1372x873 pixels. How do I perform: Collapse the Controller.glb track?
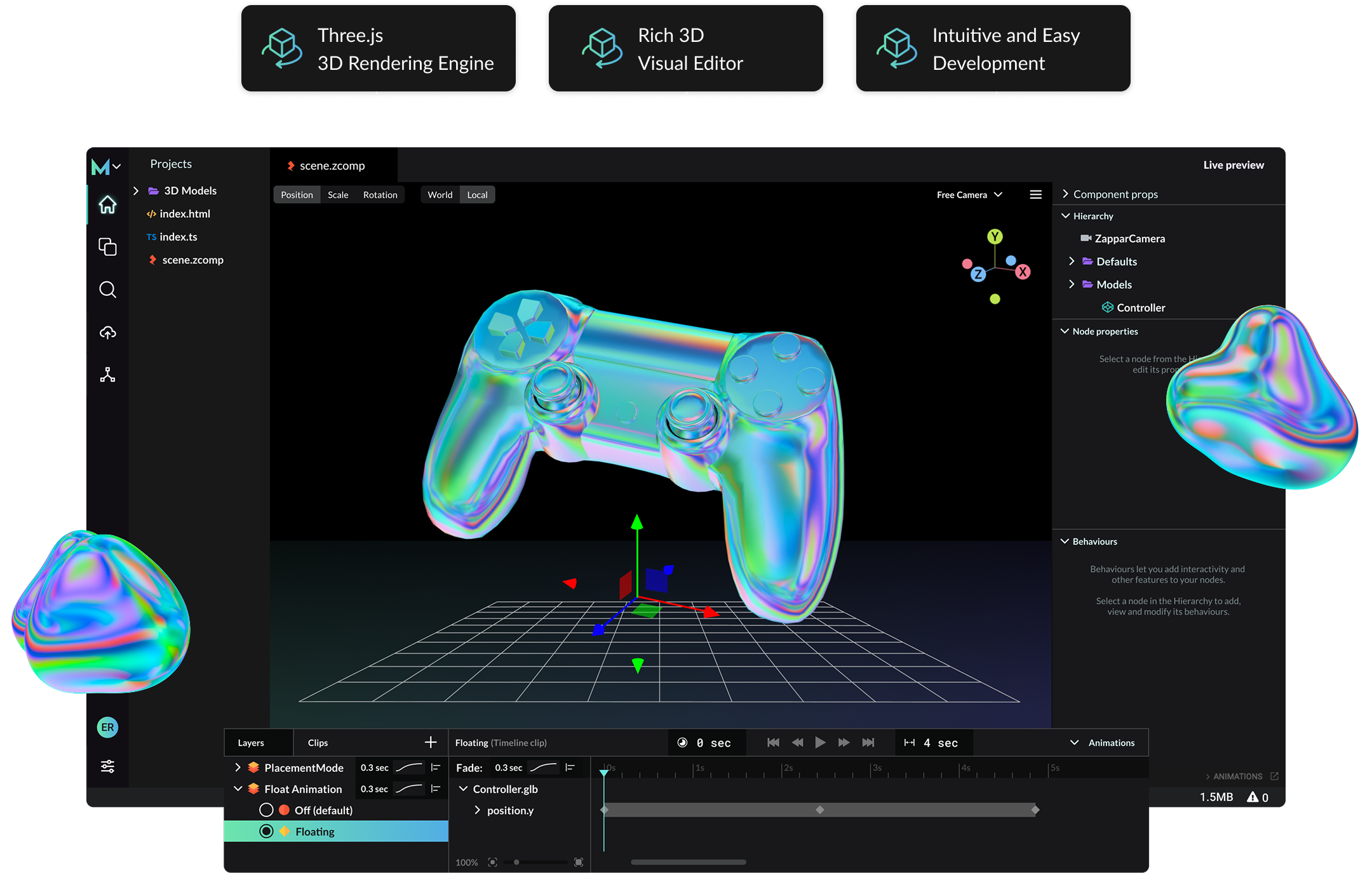463,789
